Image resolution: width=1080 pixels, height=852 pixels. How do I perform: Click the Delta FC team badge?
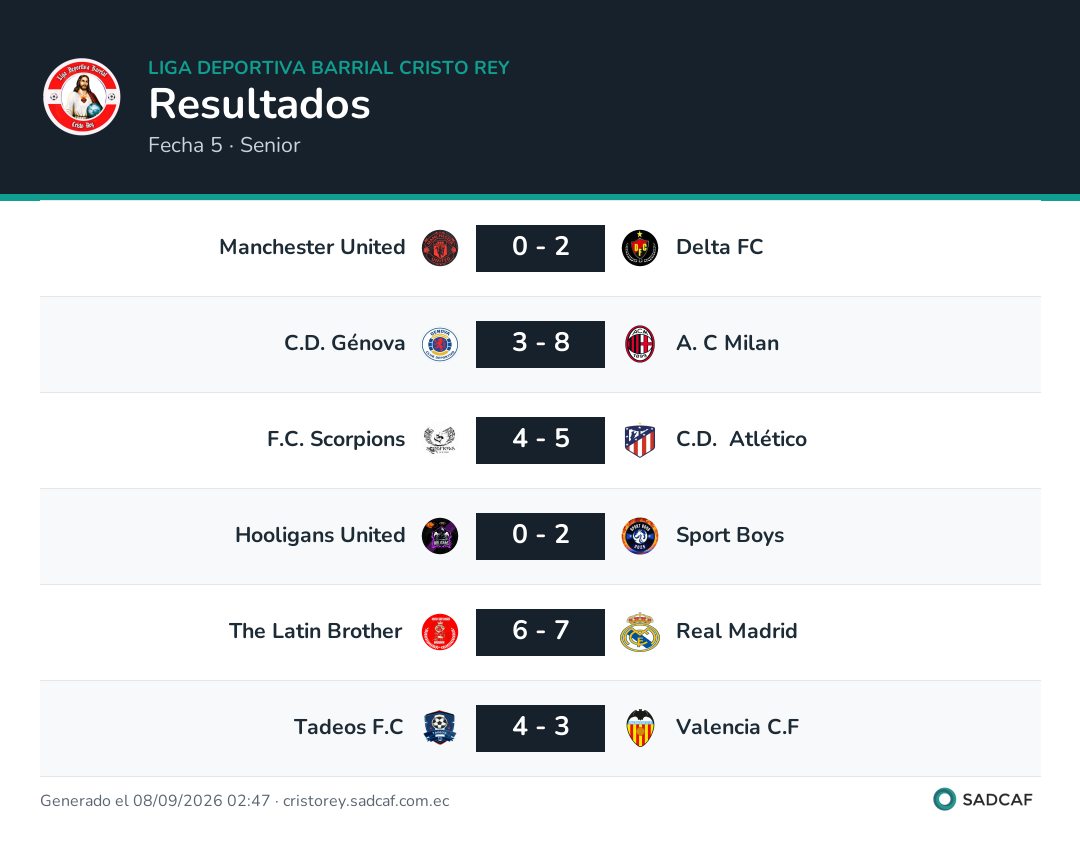pyautogui.click(x=640, y=248)
